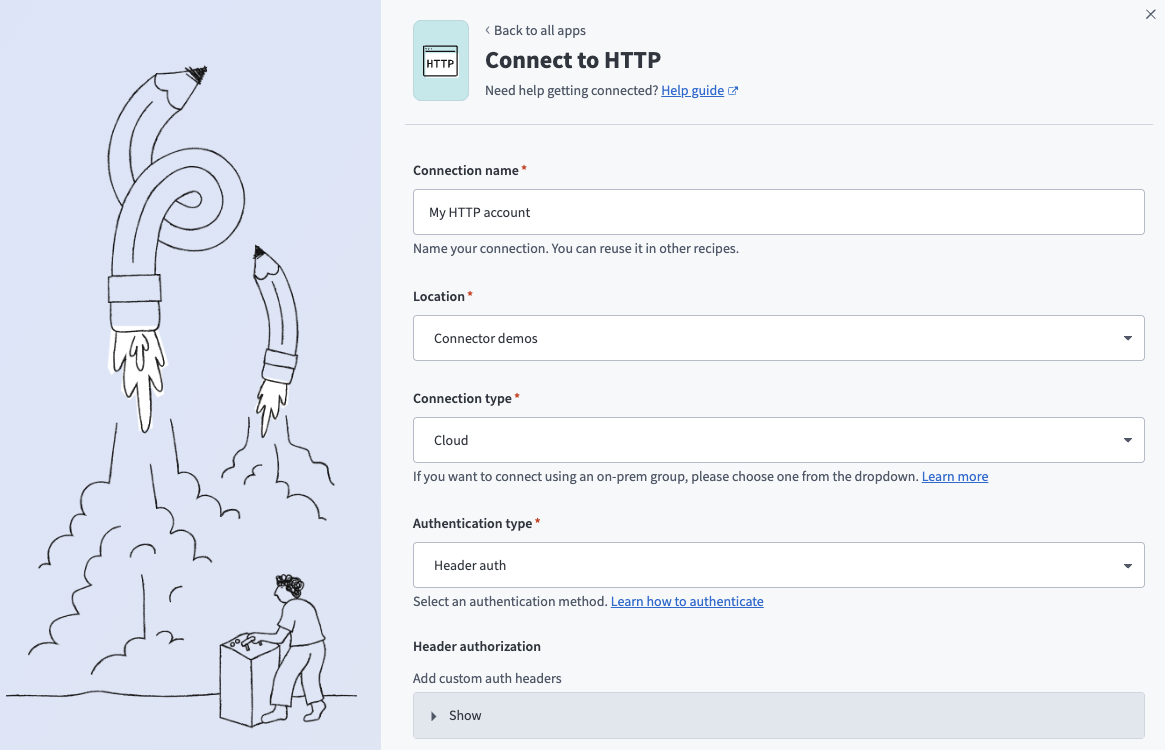Open the Authentication type dropdown showing Header auth
This screenshot has height=750, width=1165.
(779, 565)
